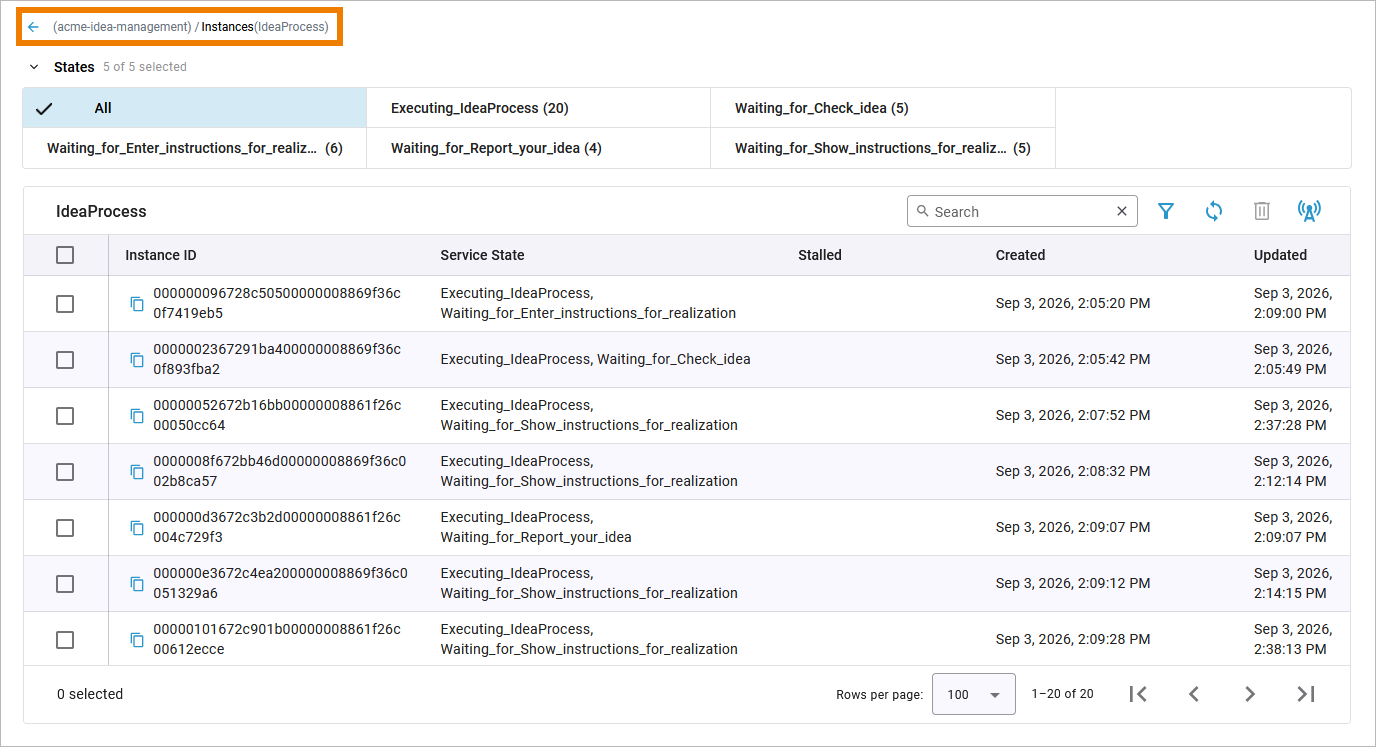Go to last page
Viewport: 1376px width, 747px height.
[x=1306, y=694]
